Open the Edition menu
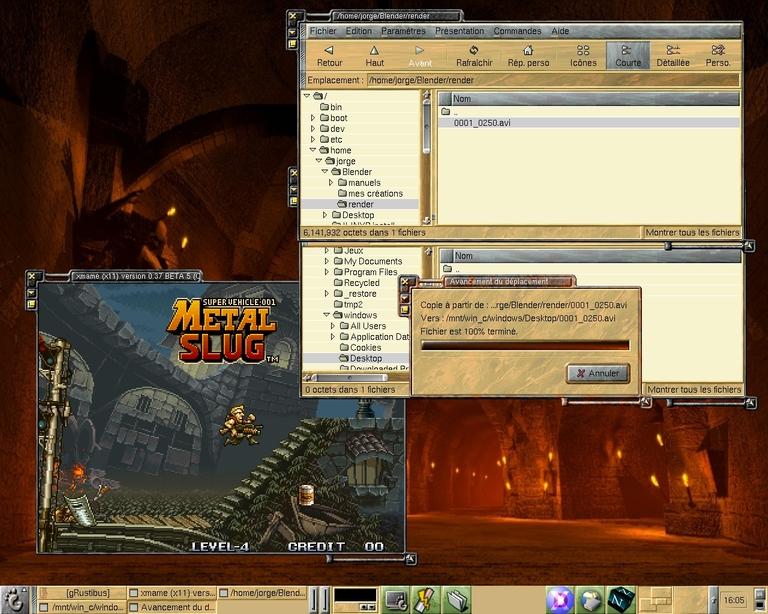The height and width of the screenshot is (614, 768). pyautogui.click(x=359, y=31)
